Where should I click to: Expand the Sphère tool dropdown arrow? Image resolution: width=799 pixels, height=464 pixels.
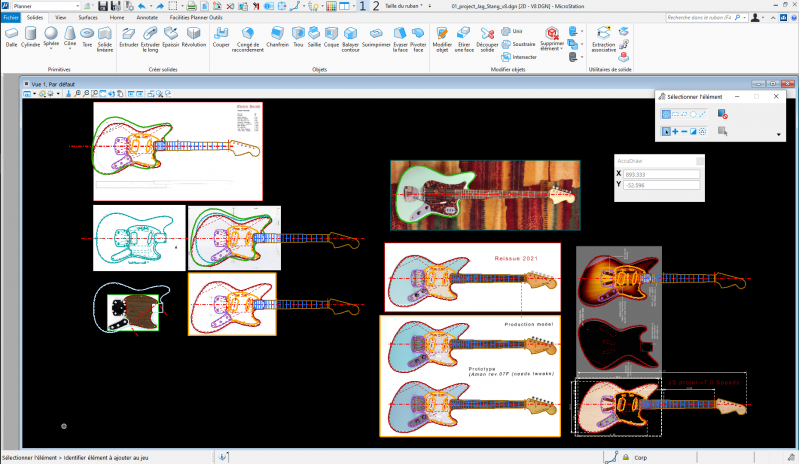pyautogui.click(x=50, y=50)
